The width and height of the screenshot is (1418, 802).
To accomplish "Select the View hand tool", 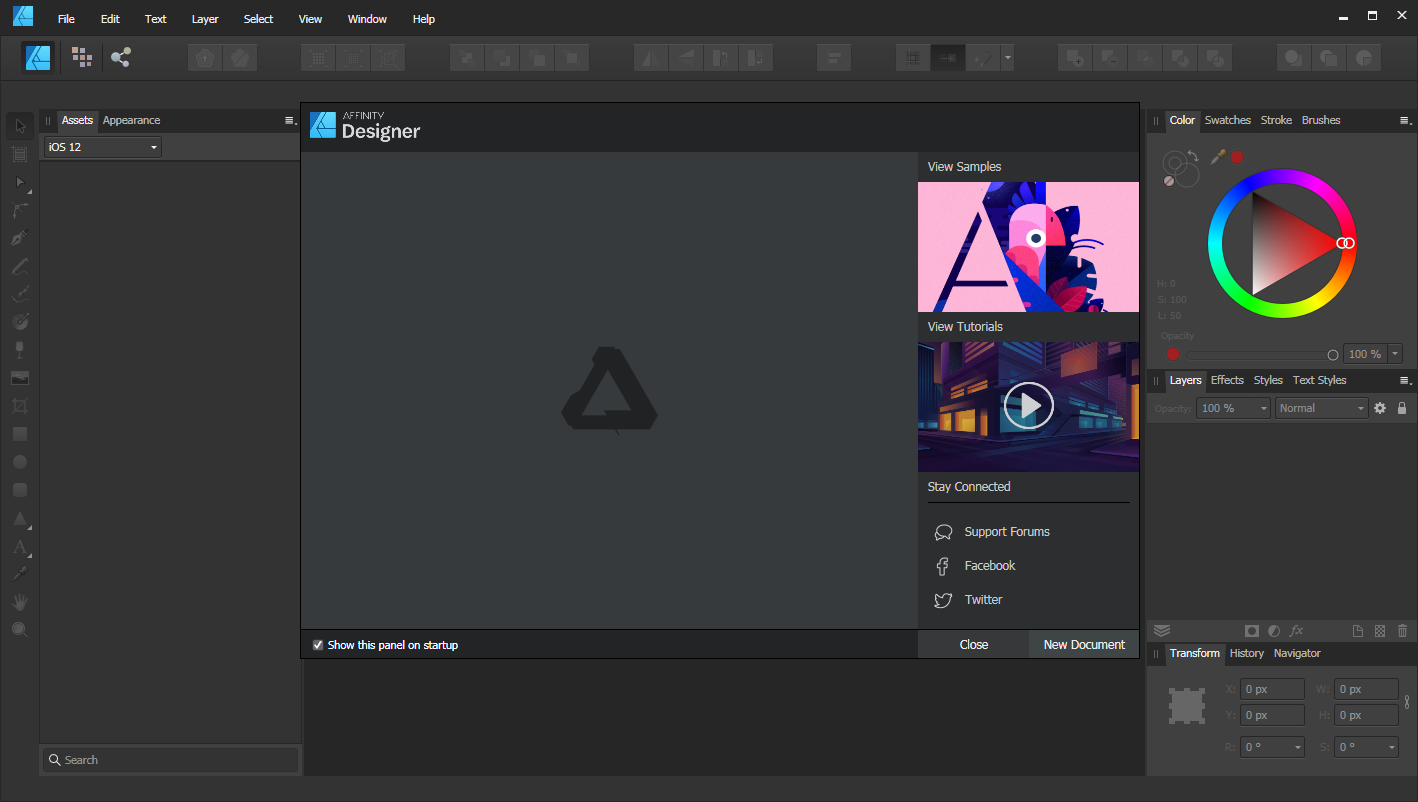I will [20, 602].
